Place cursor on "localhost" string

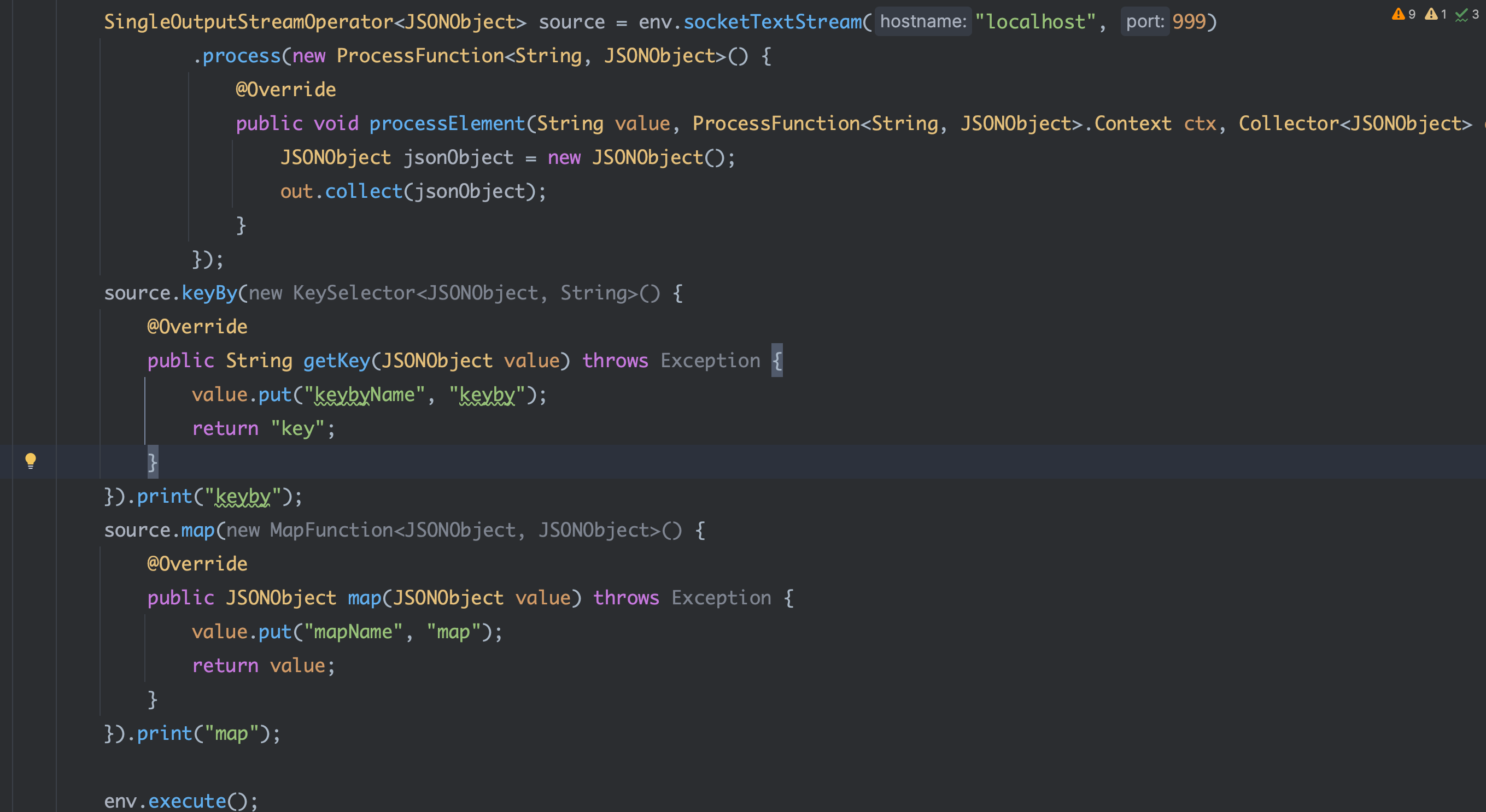[1035, 22]
